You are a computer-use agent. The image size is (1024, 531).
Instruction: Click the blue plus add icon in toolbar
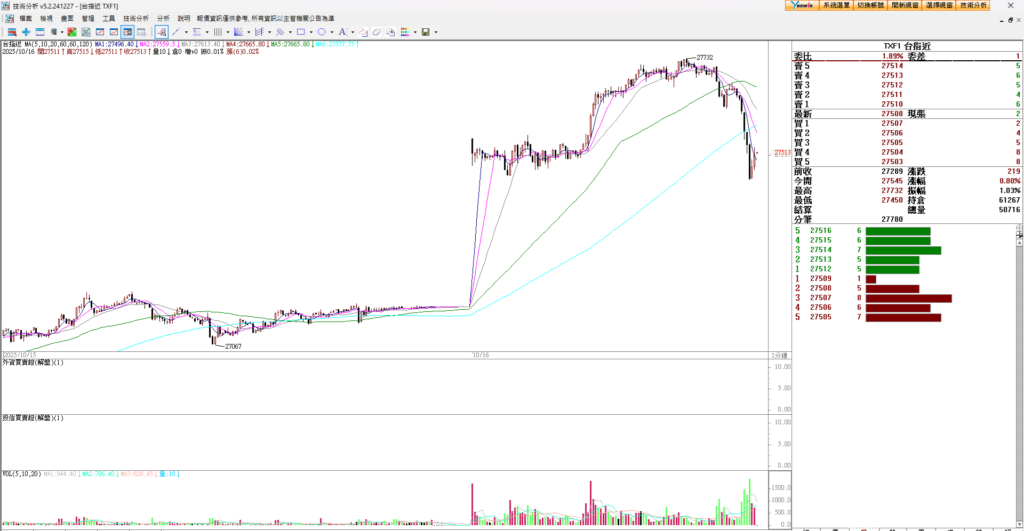click(25, 32)
